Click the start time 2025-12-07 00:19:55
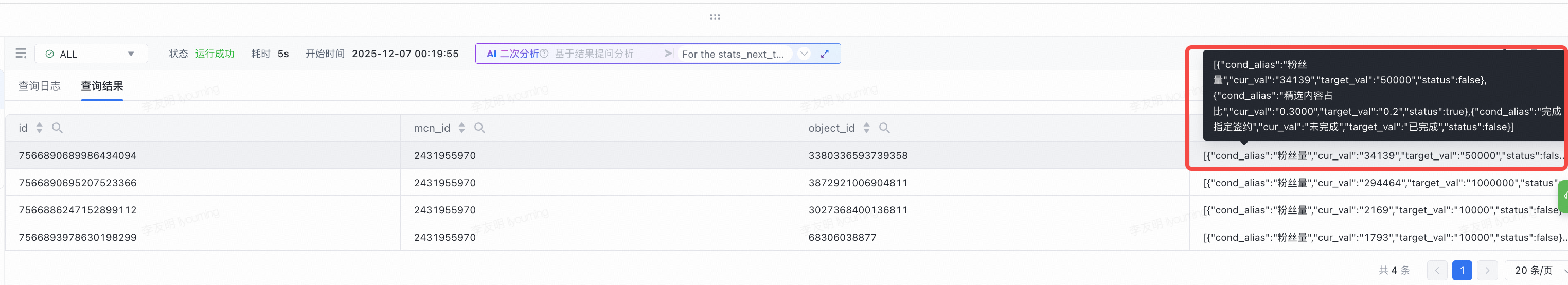 [405, 54]
